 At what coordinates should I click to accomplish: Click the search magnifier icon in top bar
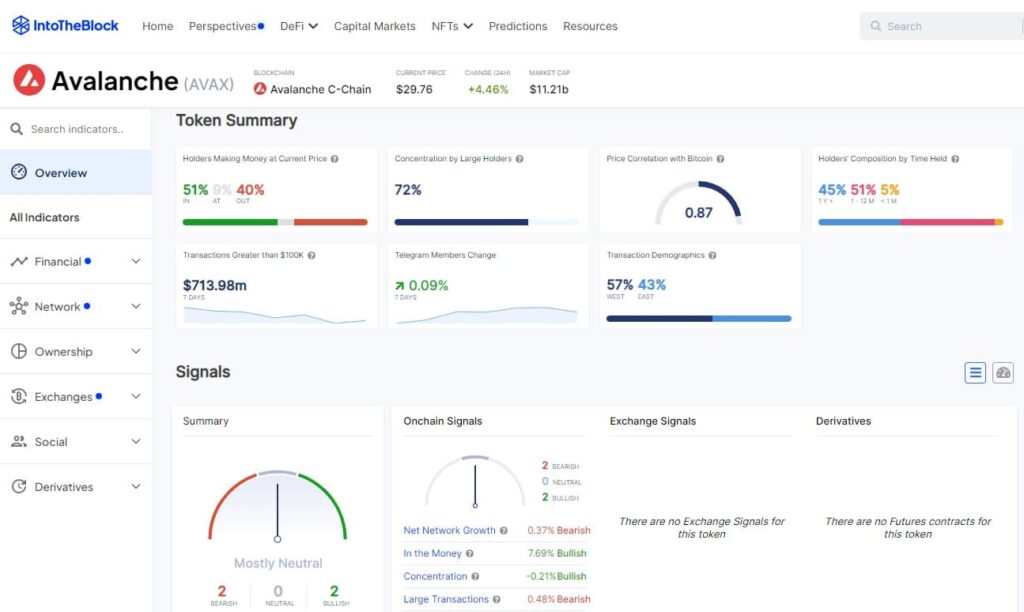(x=876, y=26)
